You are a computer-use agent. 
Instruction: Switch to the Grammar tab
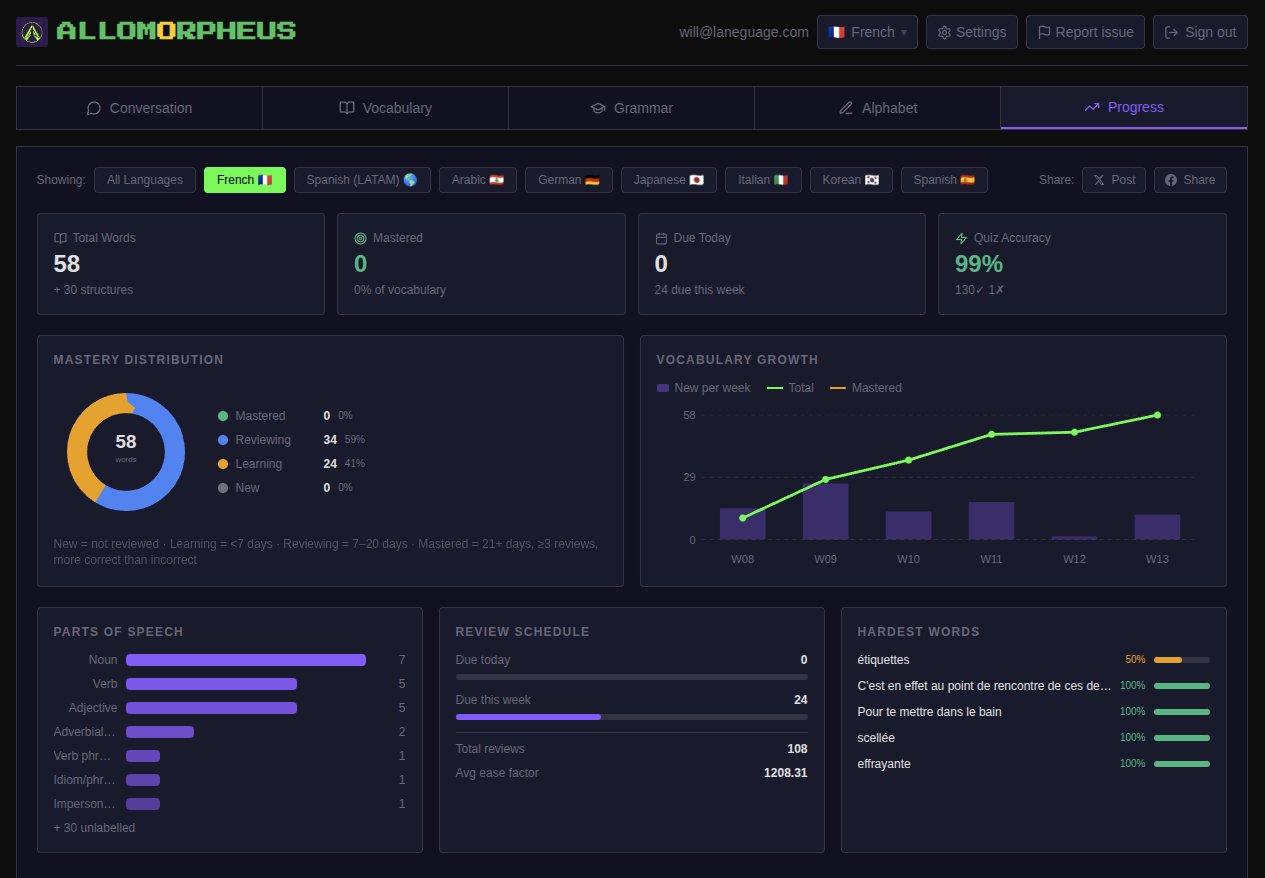(x=631, y=108)
